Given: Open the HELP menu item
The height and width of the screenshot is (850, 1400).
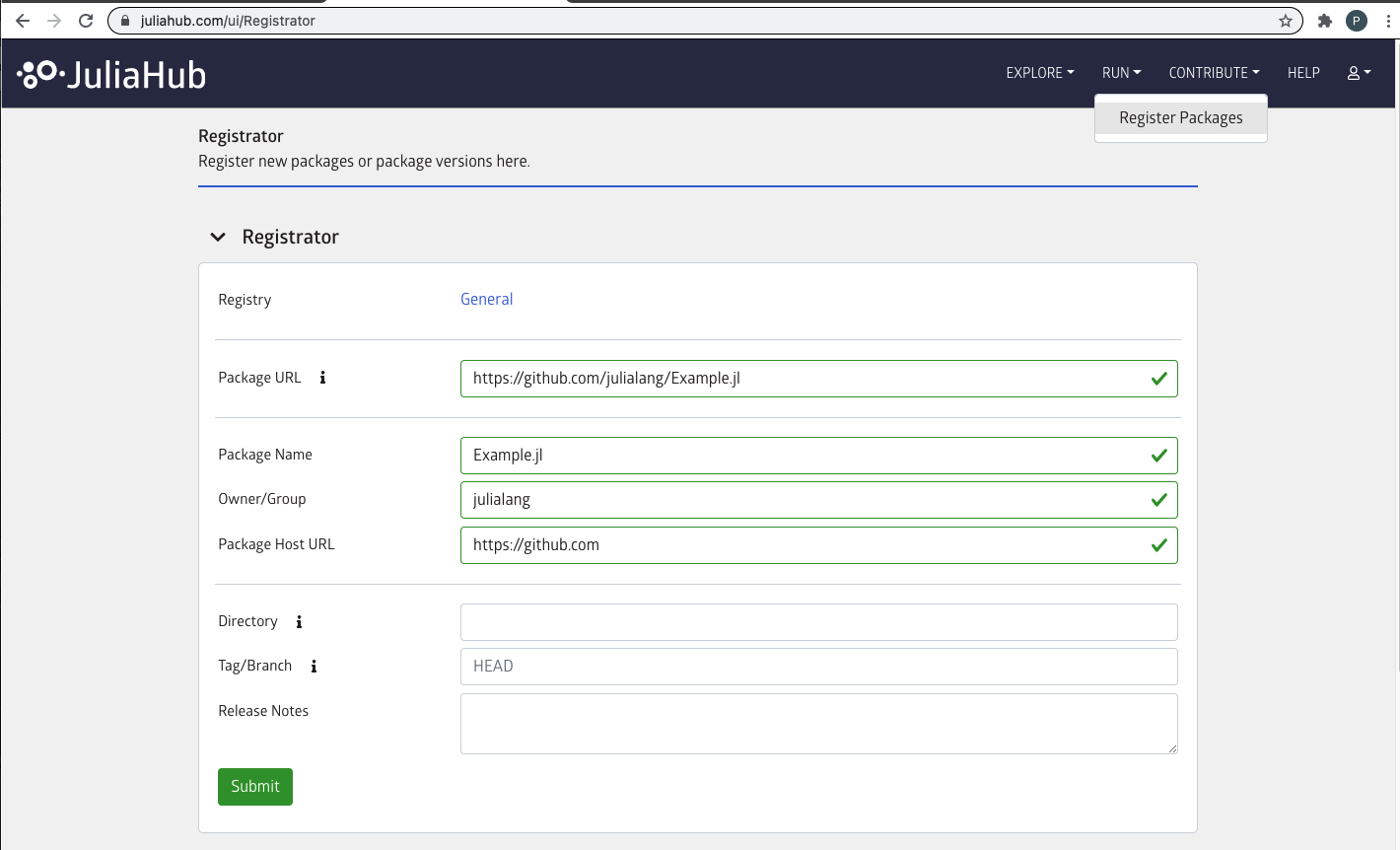Looking at the screenshot, I should [x=1303, y=73].
